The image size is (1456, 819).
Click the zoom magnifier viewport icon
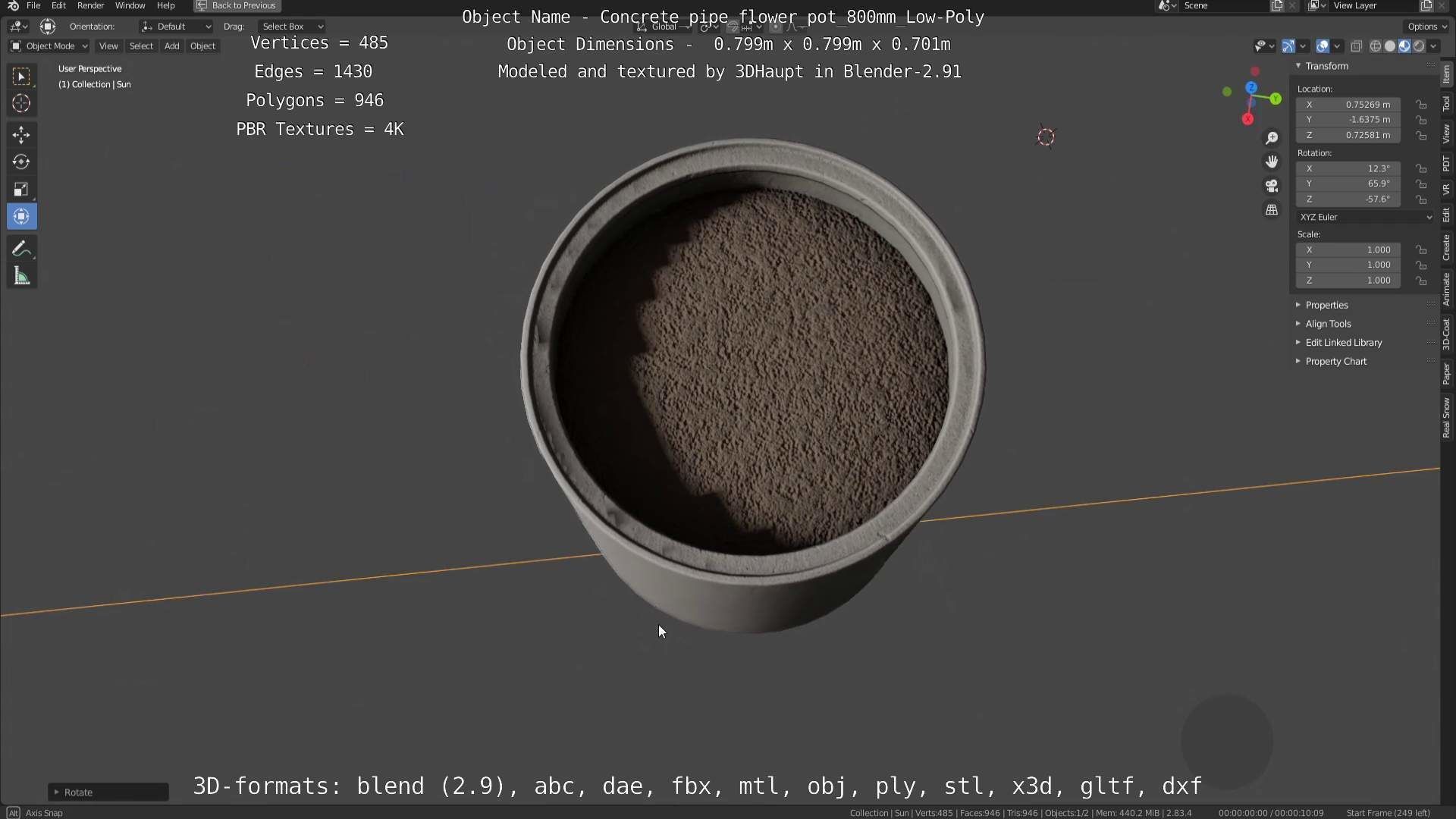point(1272,138)
